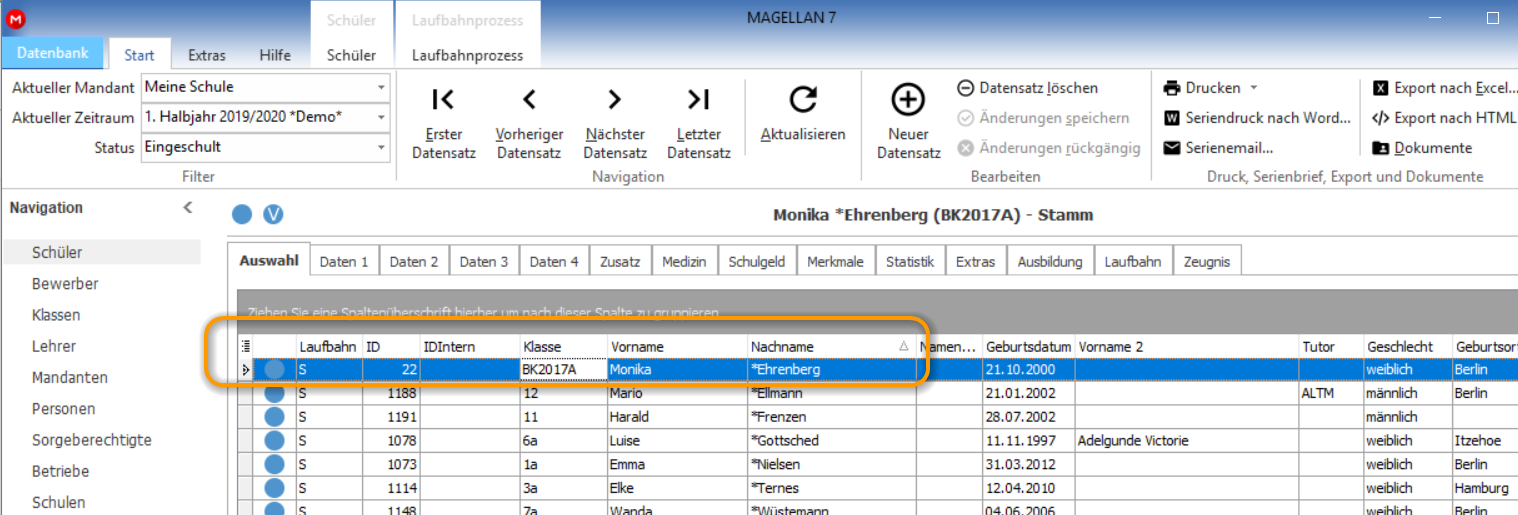1518x515 pixels.
Task: Switch to the Extras ribbon tab
Action: pyautogui.click(x=207, y=55)
